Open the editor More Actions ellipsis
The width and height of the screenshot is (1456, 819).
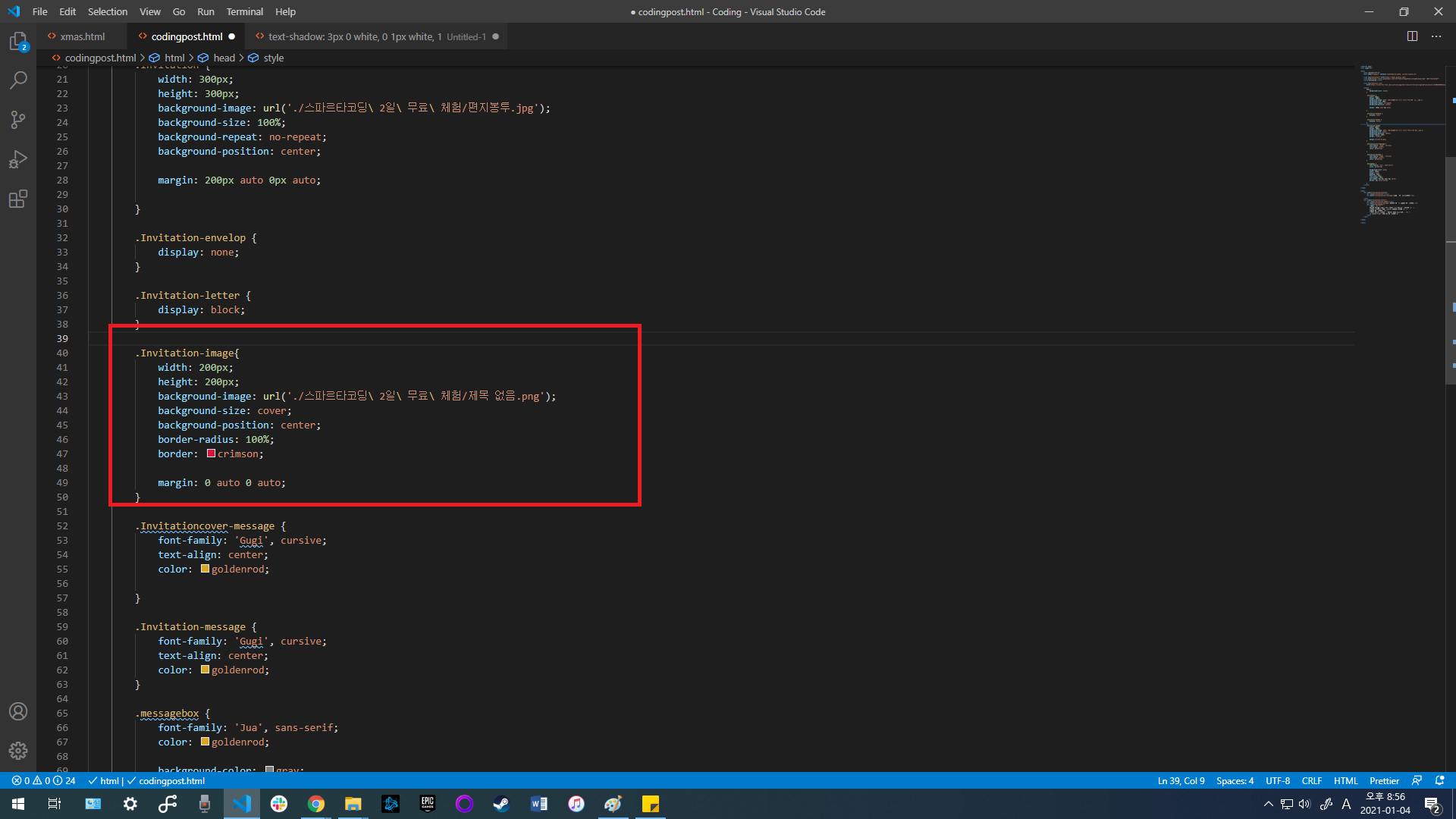click(x=1436, y=36)
